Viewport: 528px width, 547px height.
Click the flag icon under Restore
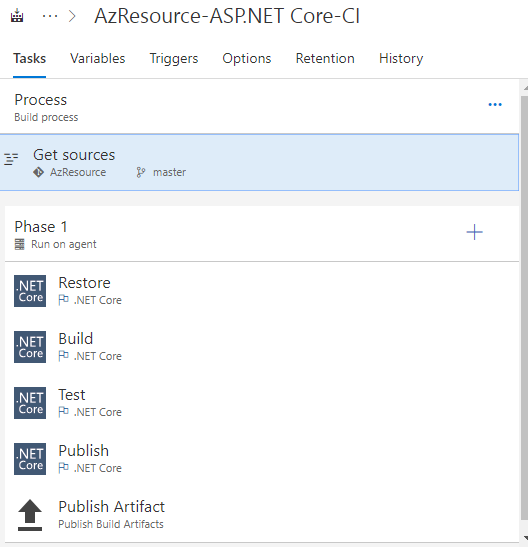[63, 300]
